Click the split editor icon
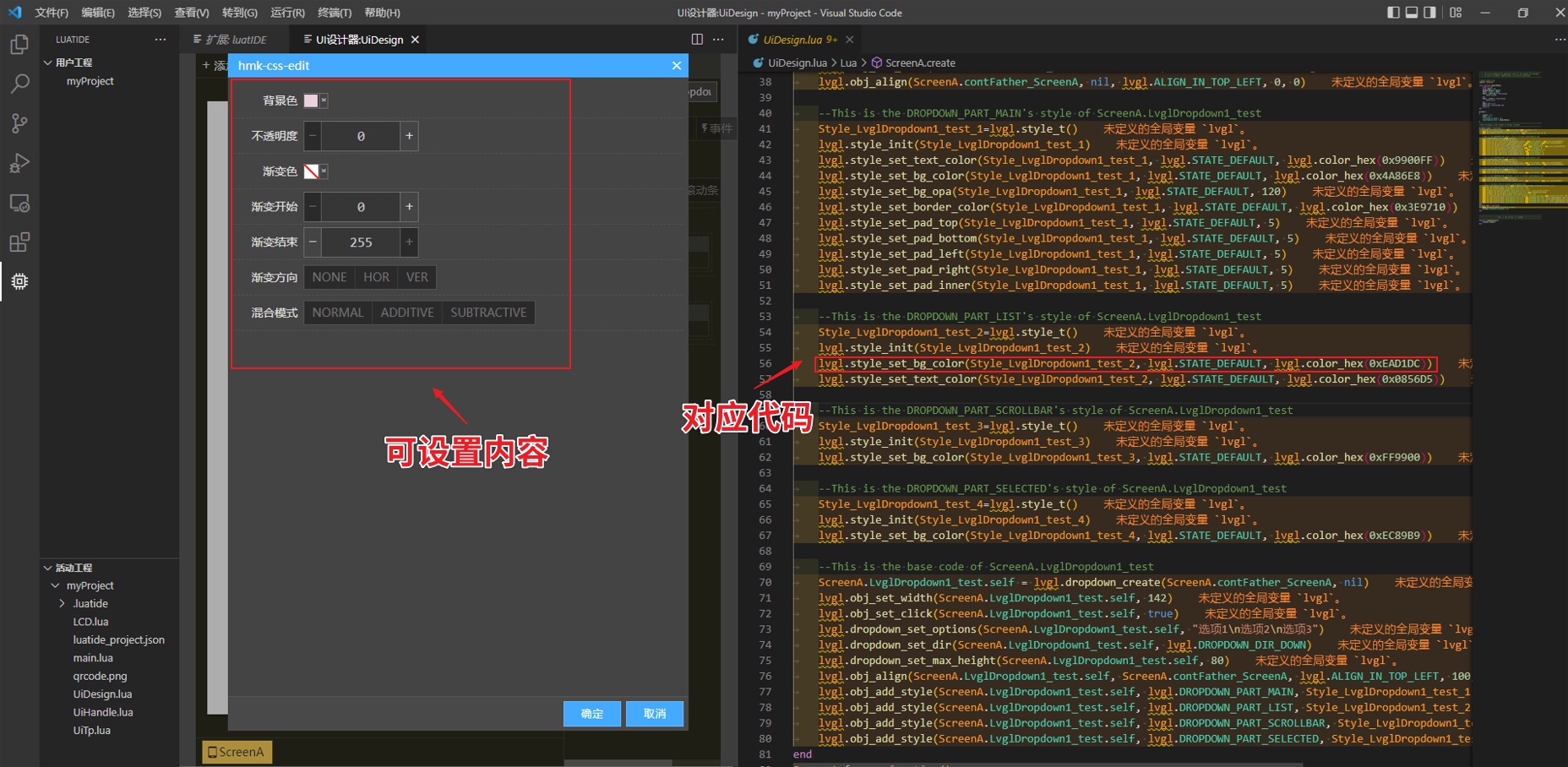The height and width of the screenshot is (767, 1568). pos(697,40)
